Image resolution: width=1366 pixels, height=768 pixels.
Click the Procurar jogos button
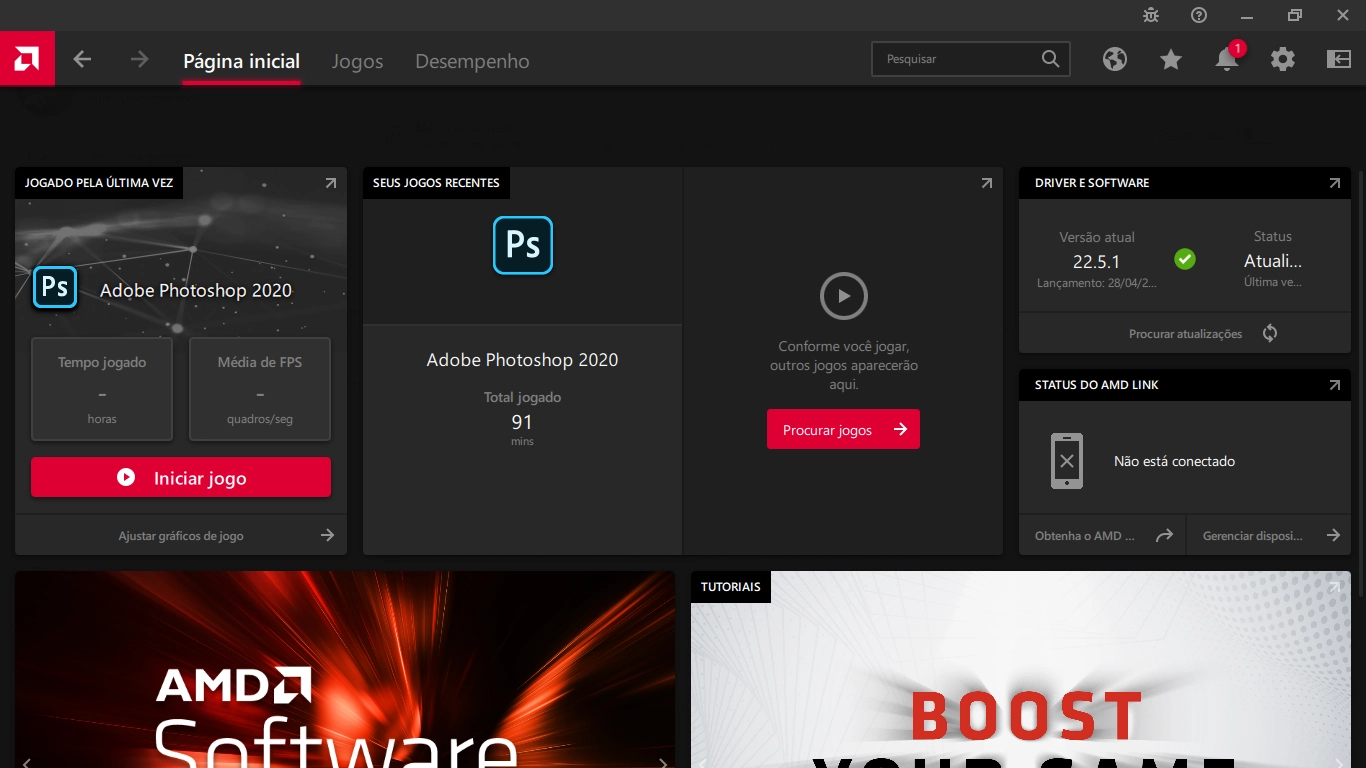pos(843,429)
